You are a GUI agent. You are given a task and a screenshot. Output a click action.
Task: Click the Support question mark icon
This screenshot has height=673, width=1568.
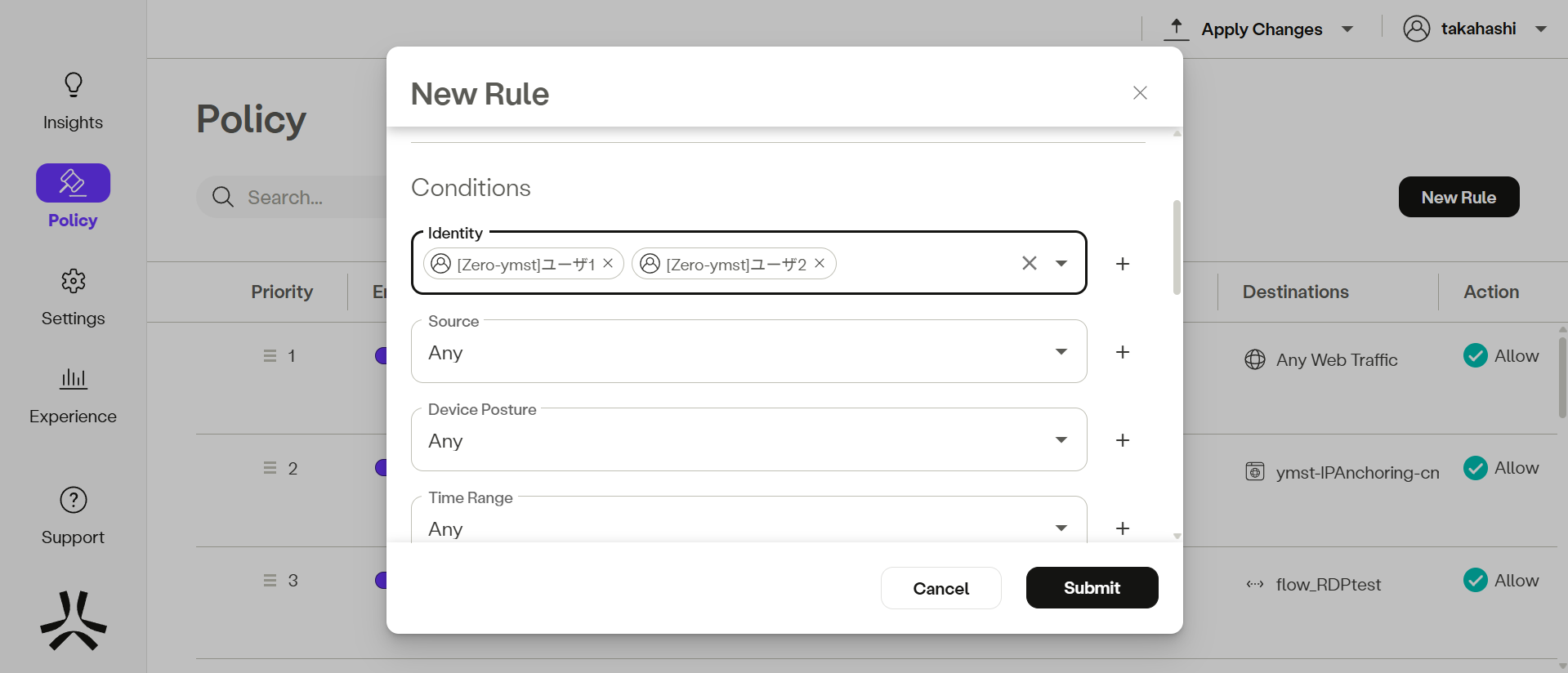pyautogui.click(x=74, y=500)
